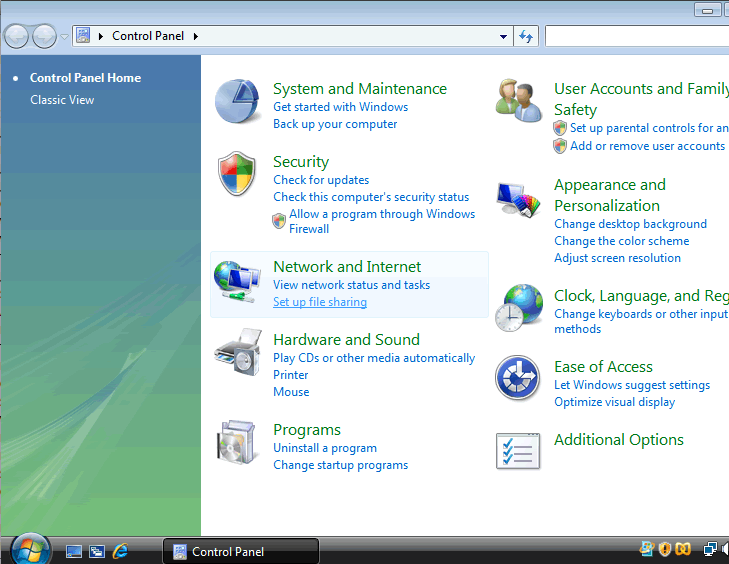Click the Hardware and Sound printer icon
The image size is (729, 564).
237,351
